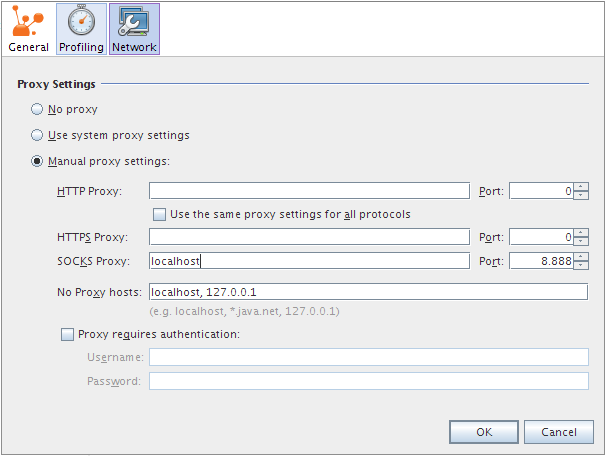The image size is (605, 456).
Task: Increase the SOCKS Proxy port value
Action: (x=581, y=257)
